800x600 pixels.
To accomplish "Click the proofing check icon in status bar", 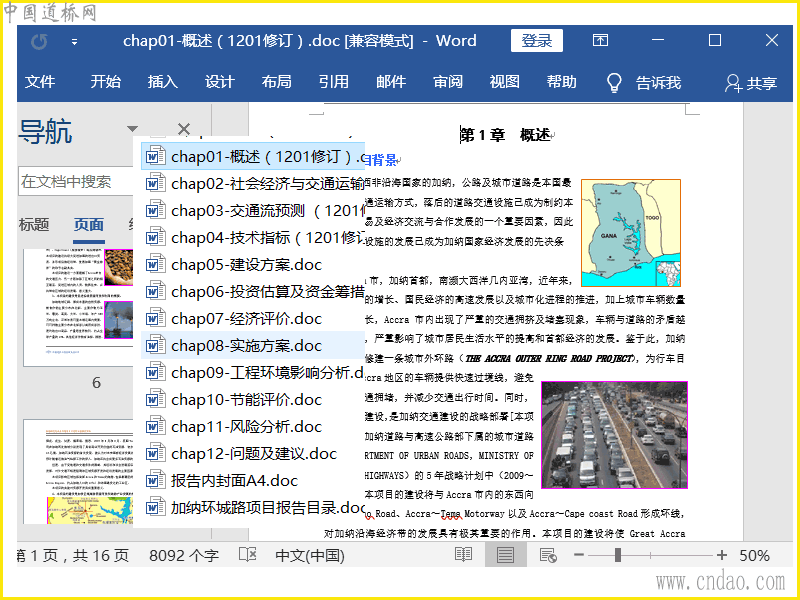I will 248,555.
